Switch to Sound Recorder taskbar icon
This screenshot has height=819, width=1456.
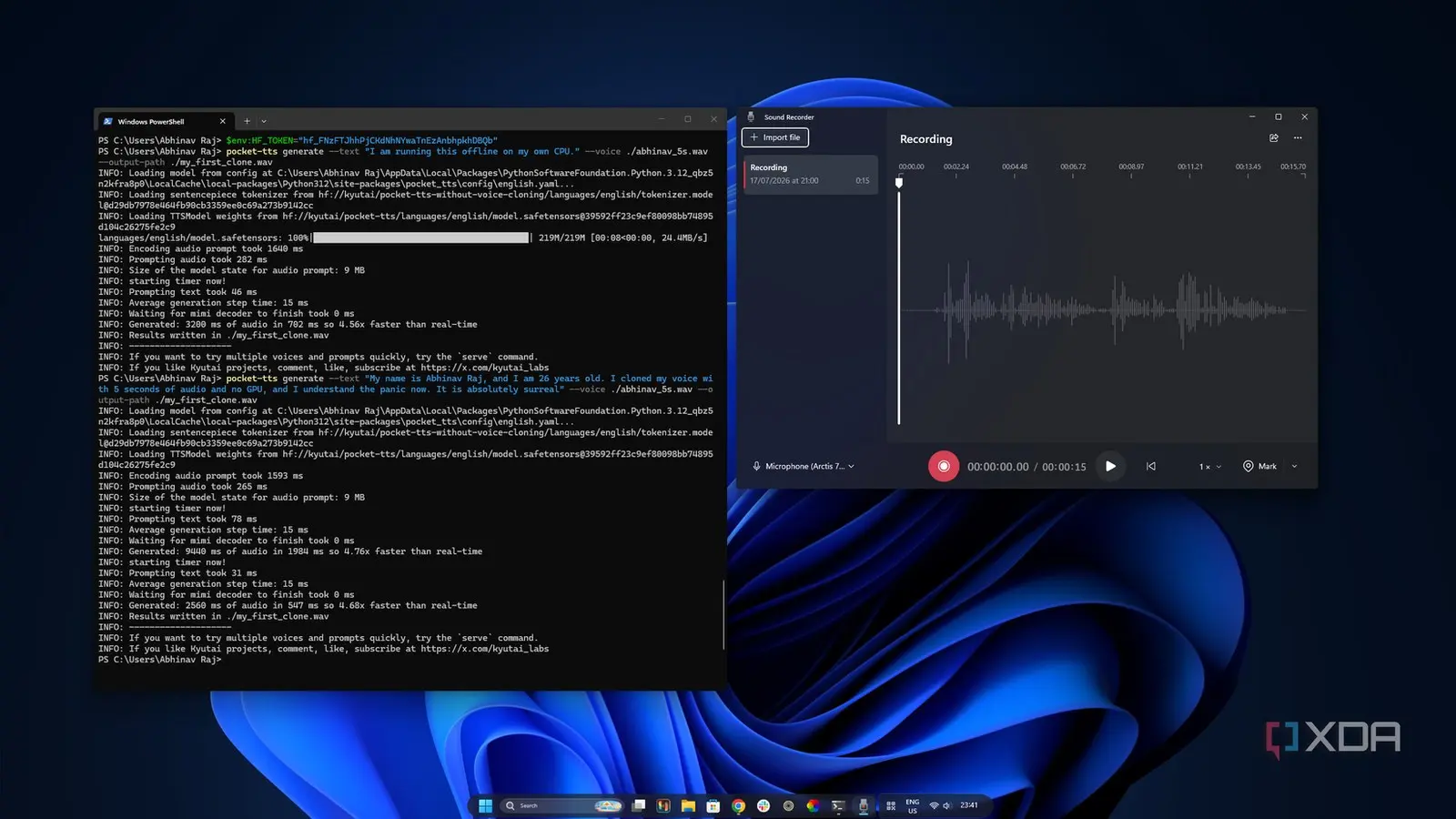863,805
